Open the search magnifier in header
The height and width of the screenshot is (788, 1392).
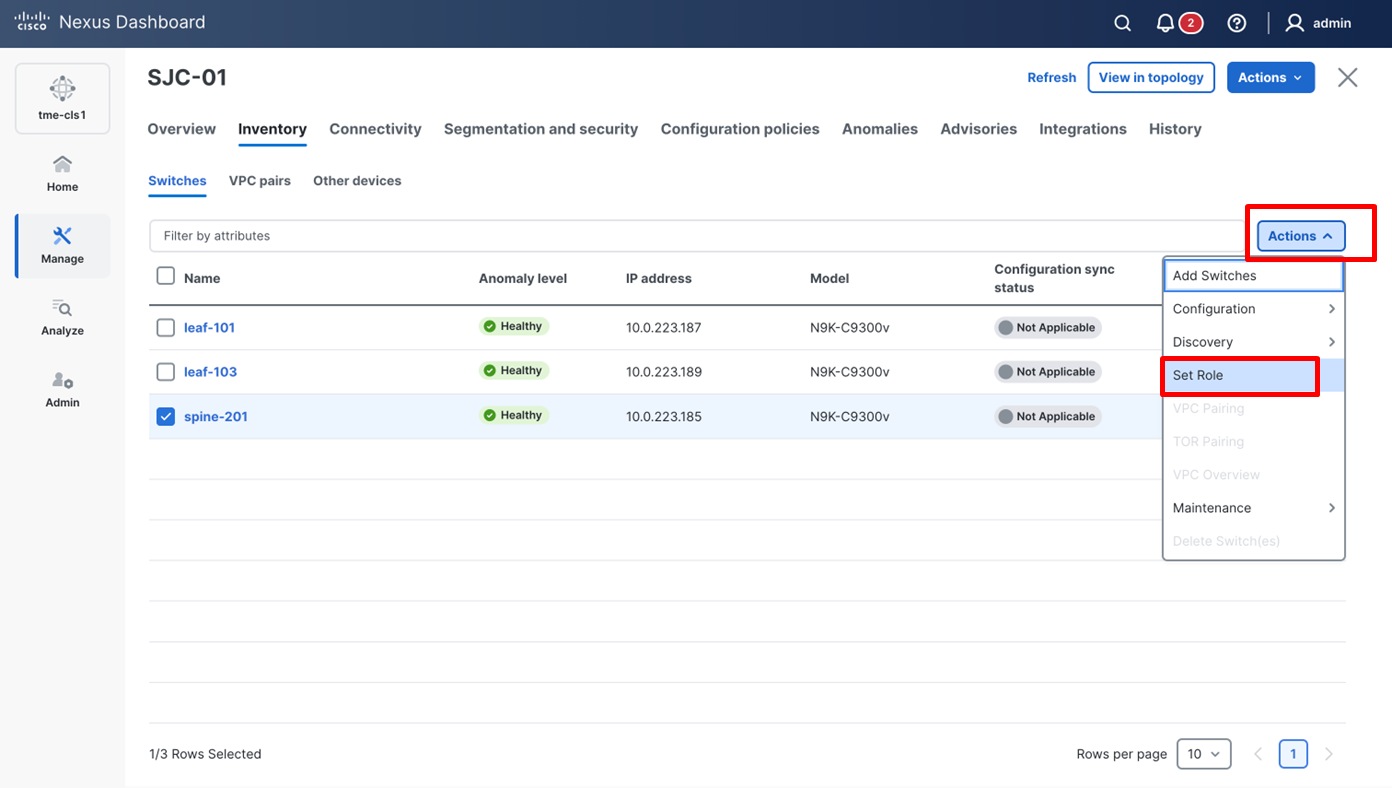point(1122,23)
